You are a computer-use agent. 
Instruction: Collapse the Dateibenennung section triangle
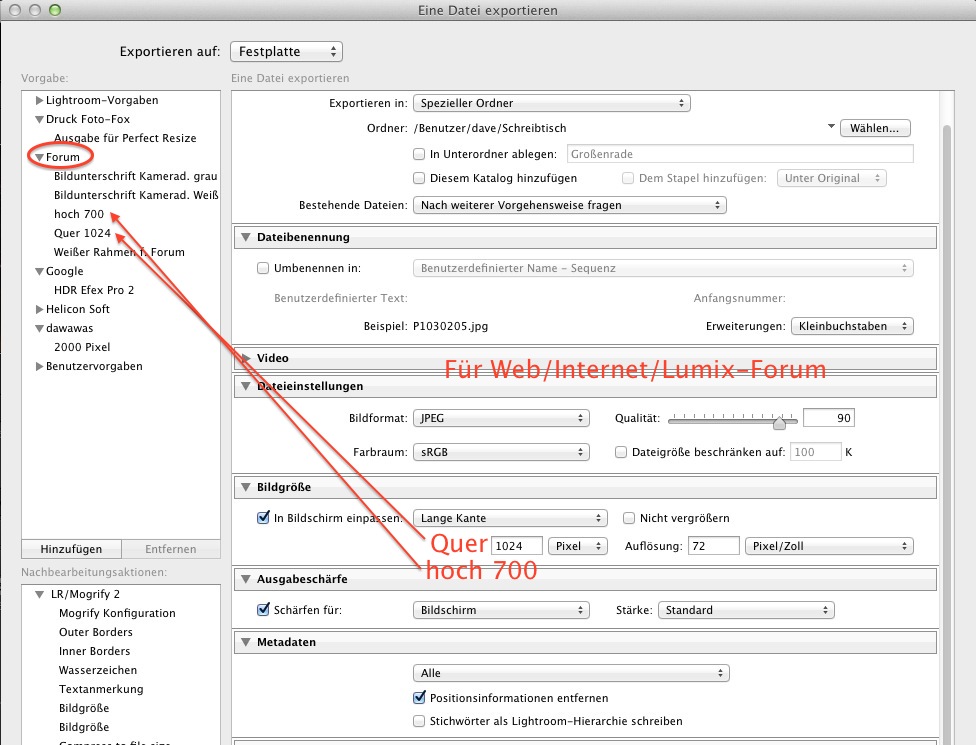click(246, 238)
